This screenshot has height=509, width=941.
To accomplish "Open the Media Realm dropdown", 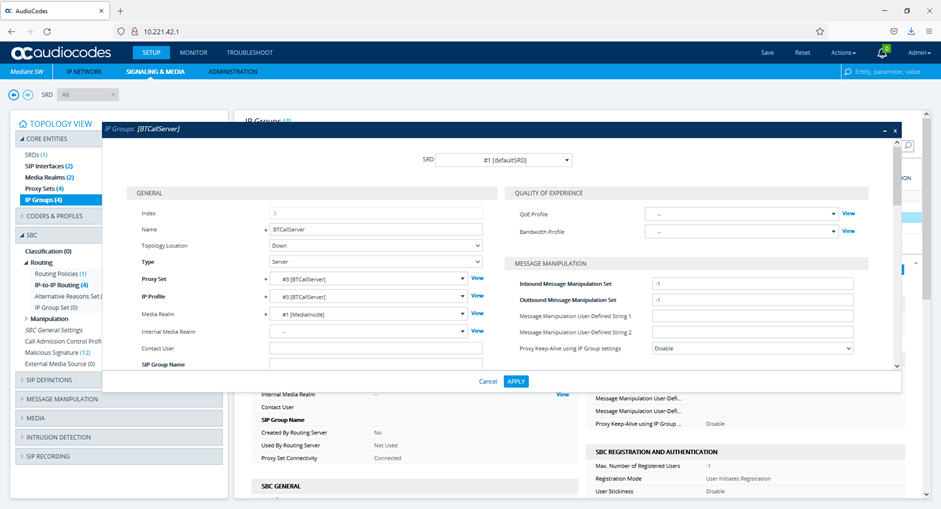I will click(x=368, y=314).
